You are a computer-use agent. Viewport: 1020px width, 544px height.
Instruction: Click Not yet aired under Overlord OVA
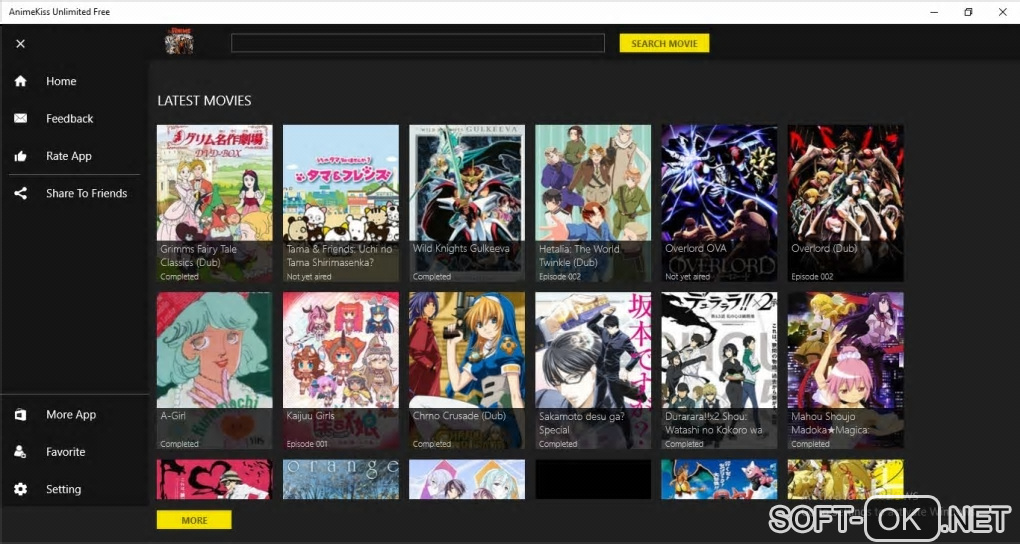[687, 277]
